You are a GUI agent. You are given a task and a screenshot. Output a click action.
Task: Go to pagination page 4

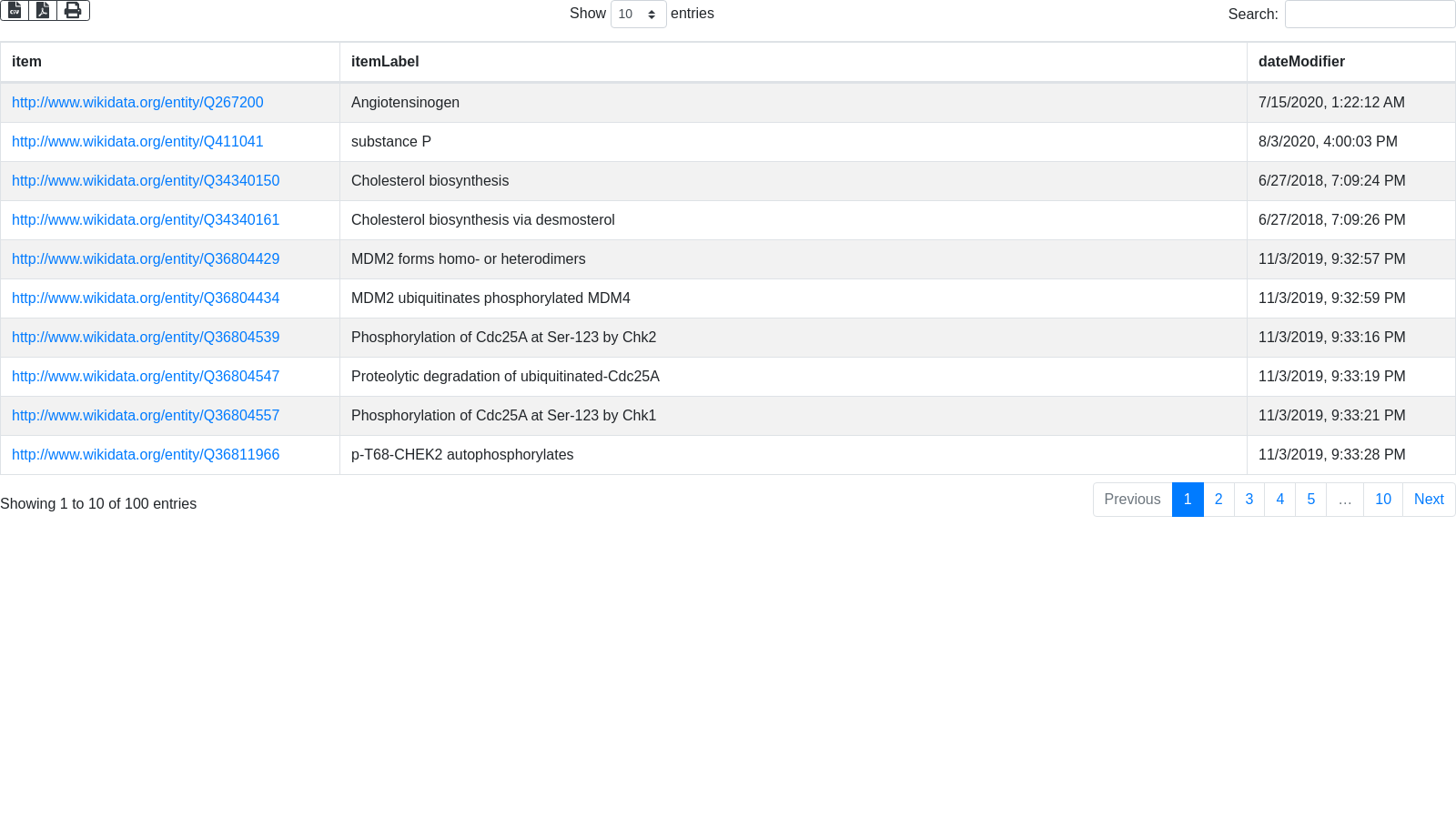pyautogui.click(x=1280, y=500)
